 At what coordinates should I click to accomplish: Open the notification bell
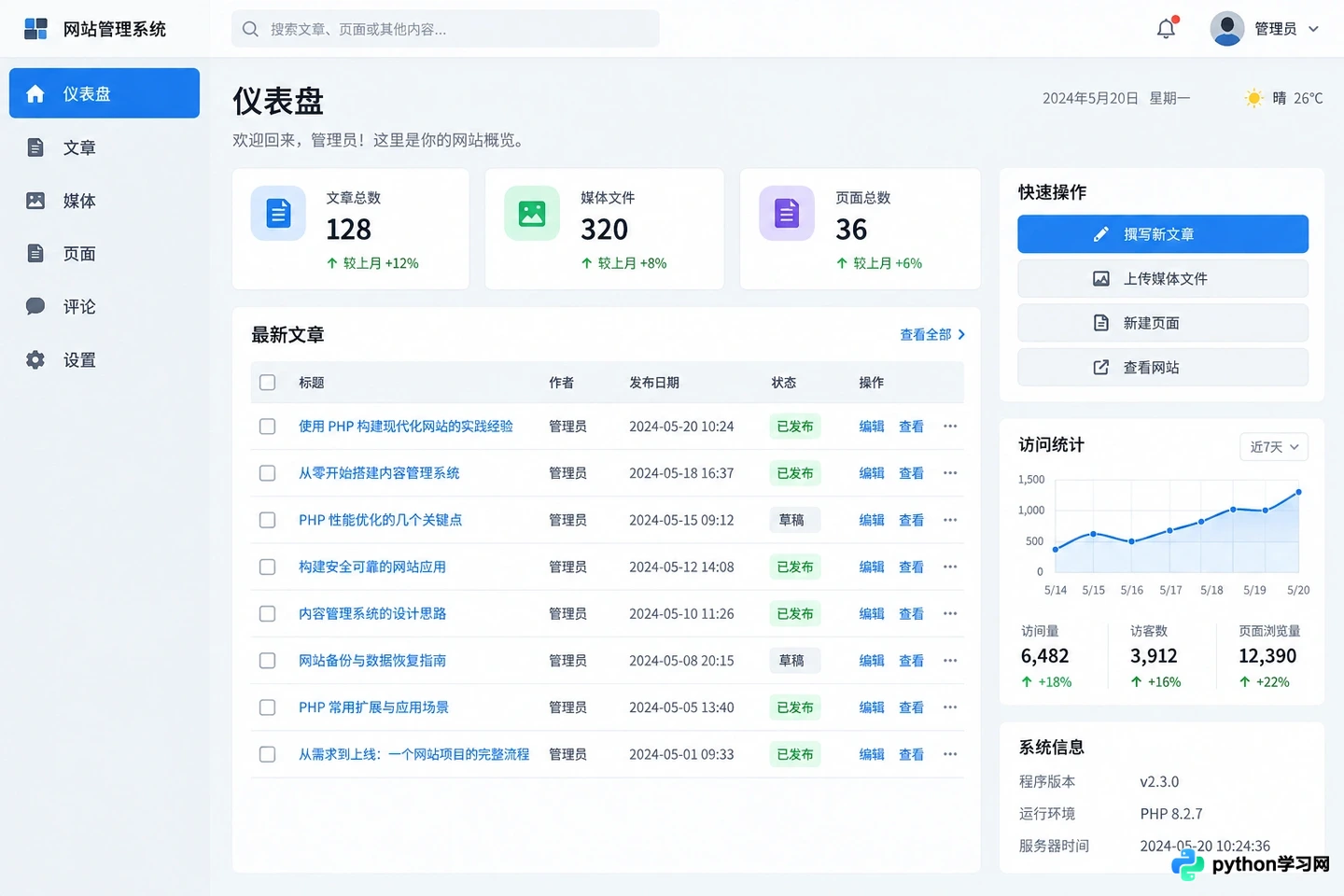coord(1167,29)
